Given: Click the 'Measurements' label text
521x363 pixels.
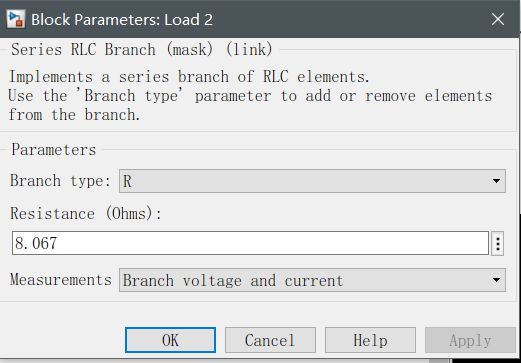Looking at the screenshot, I should point(61,279).
